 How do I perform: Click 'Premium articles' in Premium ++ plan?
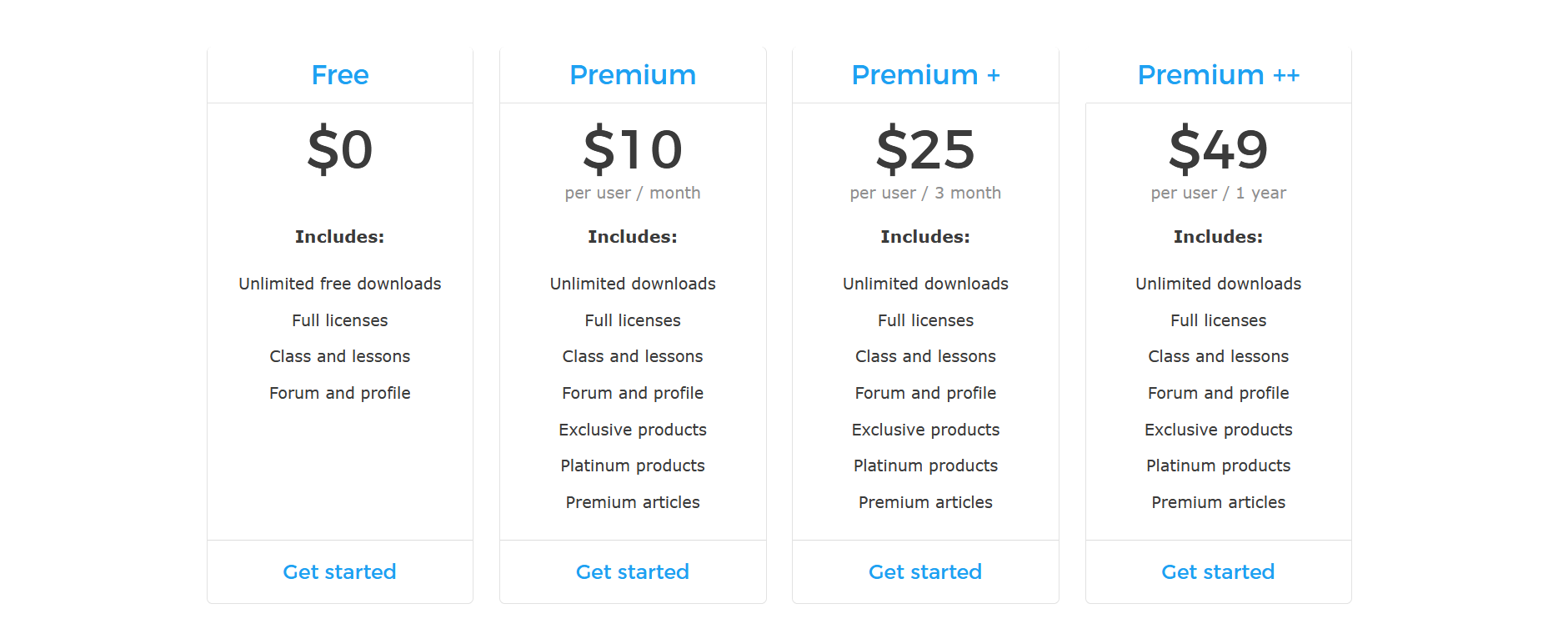pos(1218,502)
